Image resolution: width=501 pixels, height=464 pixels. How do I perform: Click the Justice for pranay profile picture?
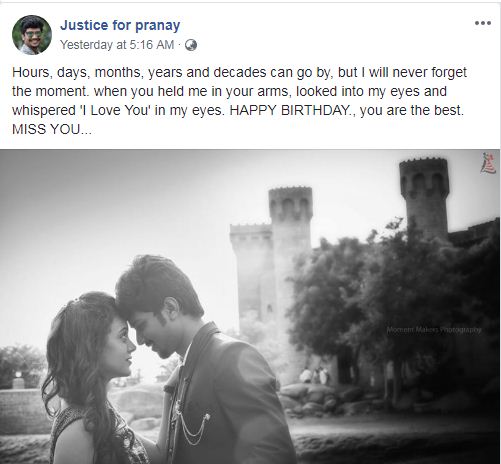click(32, 35)
